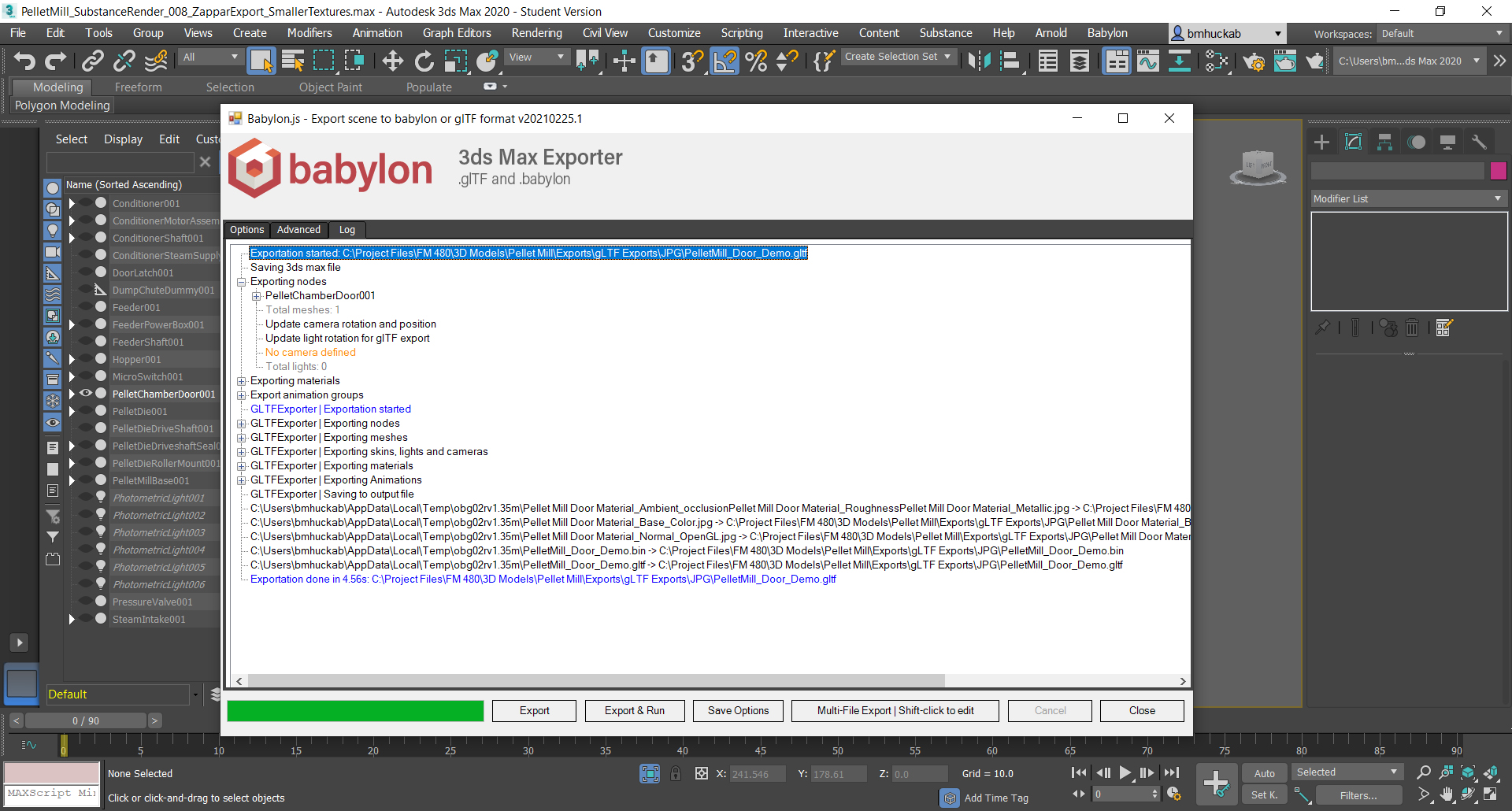Toggle Angle Snap in toolbar
Screen dimensions: 1512x811
point(724,61)
